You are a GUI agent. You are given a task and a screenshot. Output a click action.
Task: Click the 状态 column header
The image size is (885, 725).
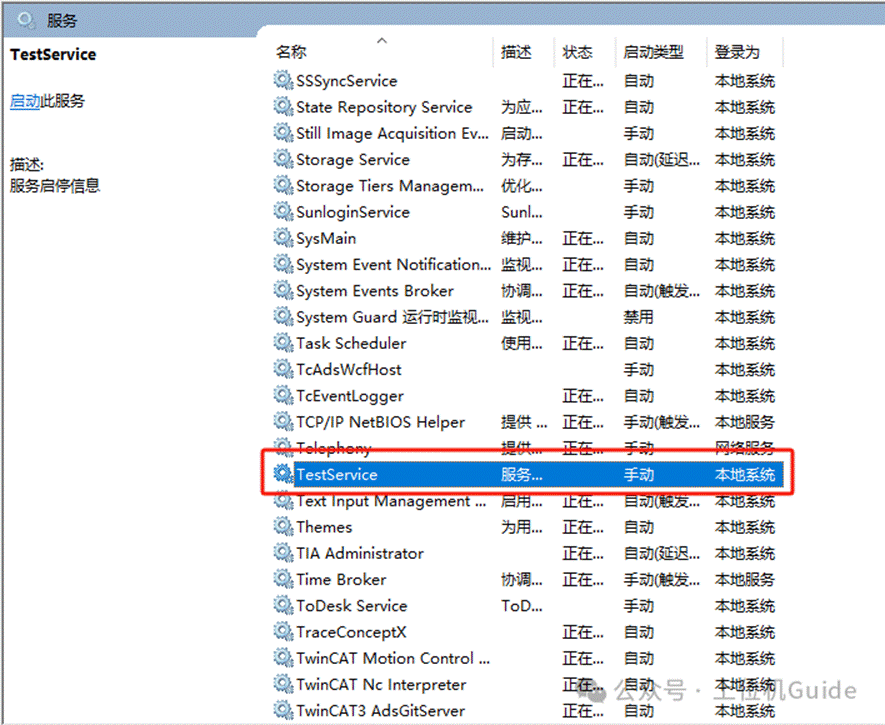[x=577, y=52]
